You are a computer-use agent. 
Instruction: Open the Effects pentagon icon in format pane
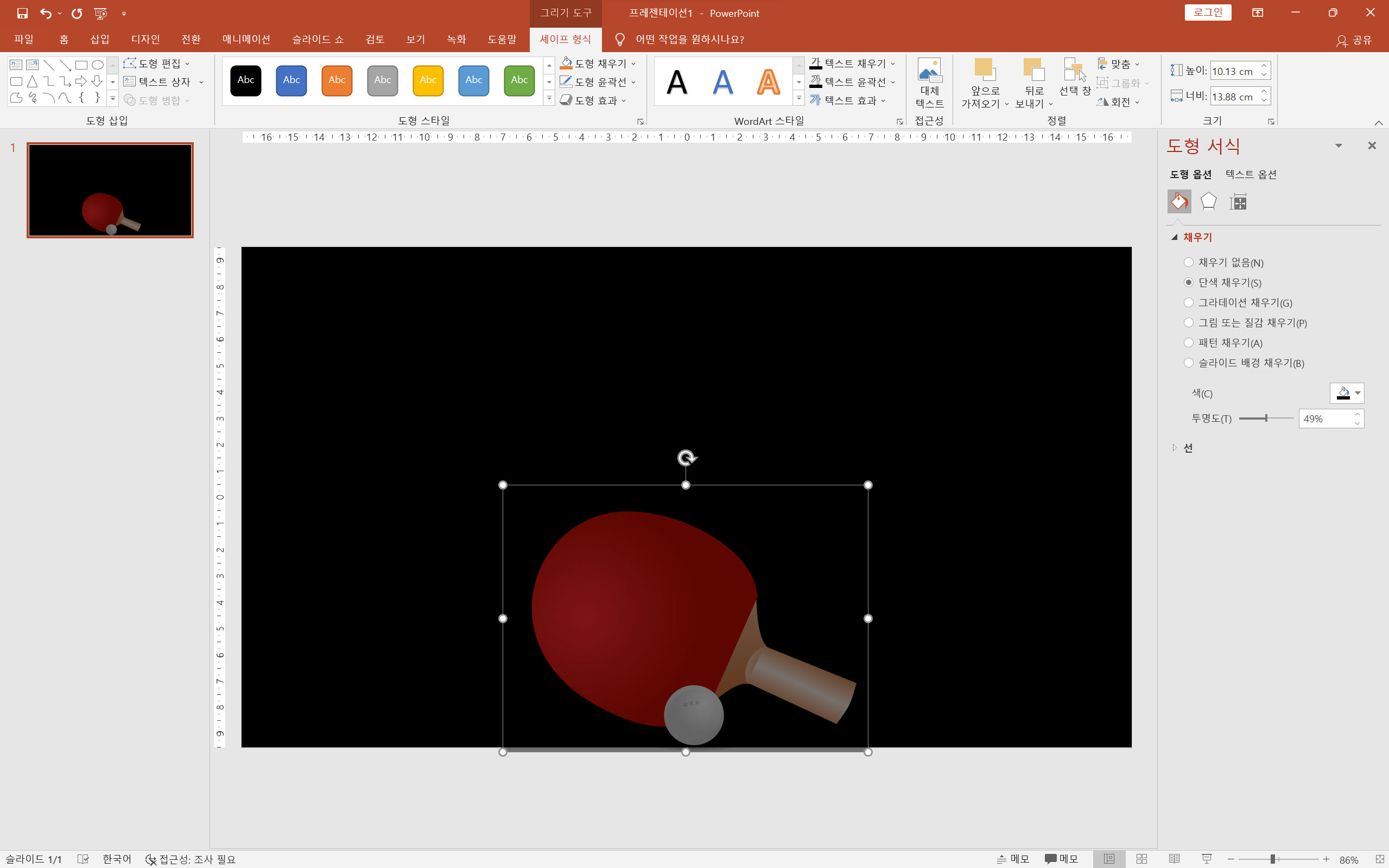pyautogui.click(x=1208, y=201)
